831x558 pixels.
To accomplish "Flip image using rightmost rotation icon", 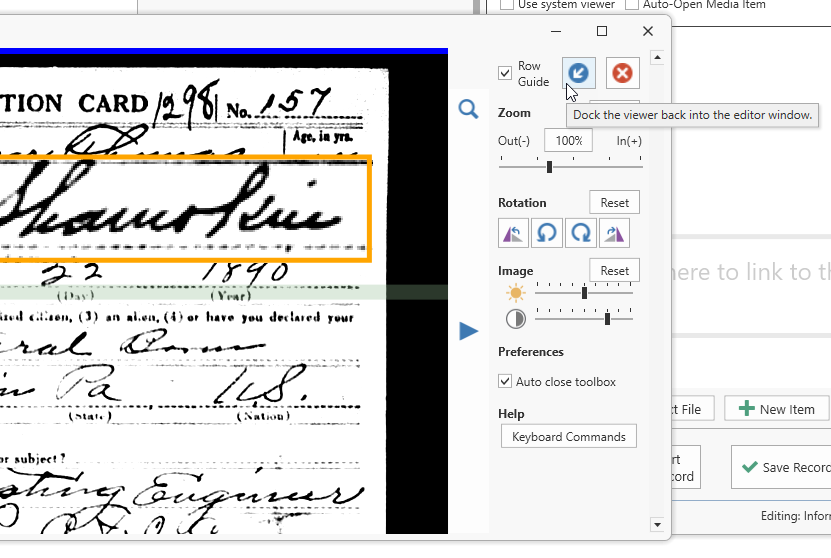I will pyautogui.click(x=612, y=234).
